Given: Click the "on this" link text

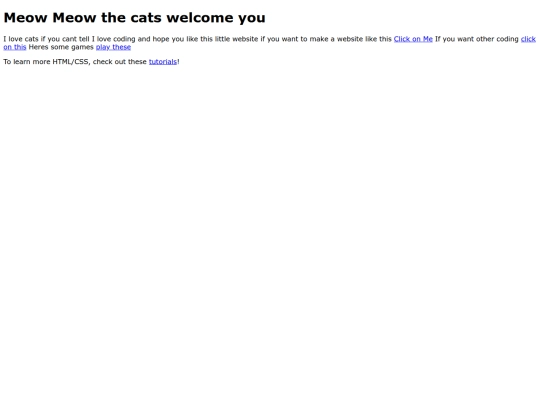Looking at the screenshot, I should coord(15,47).
